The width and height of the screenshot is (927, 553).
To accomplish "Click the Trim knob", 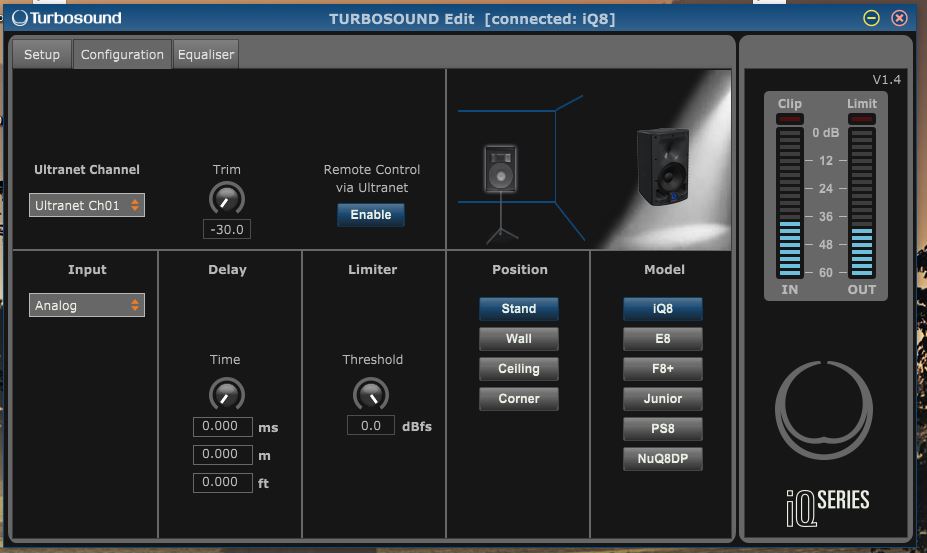I will 226,199.
